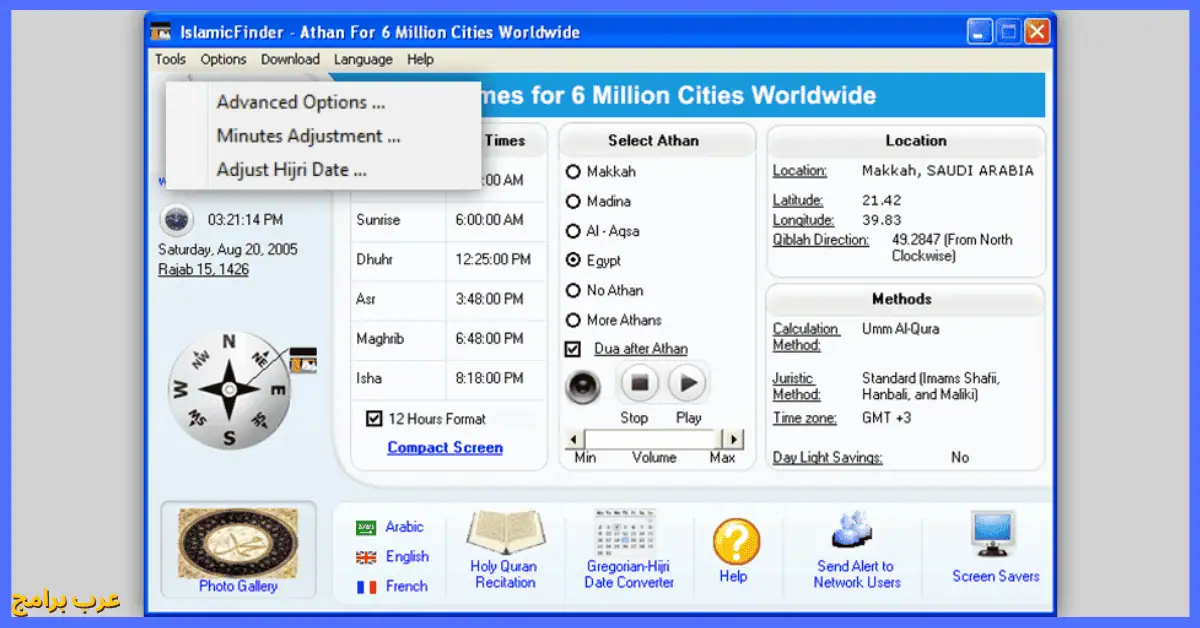Open the Language menu
Image resolution: width=1200 pixels, height=628 pixels.
point(363,60)
